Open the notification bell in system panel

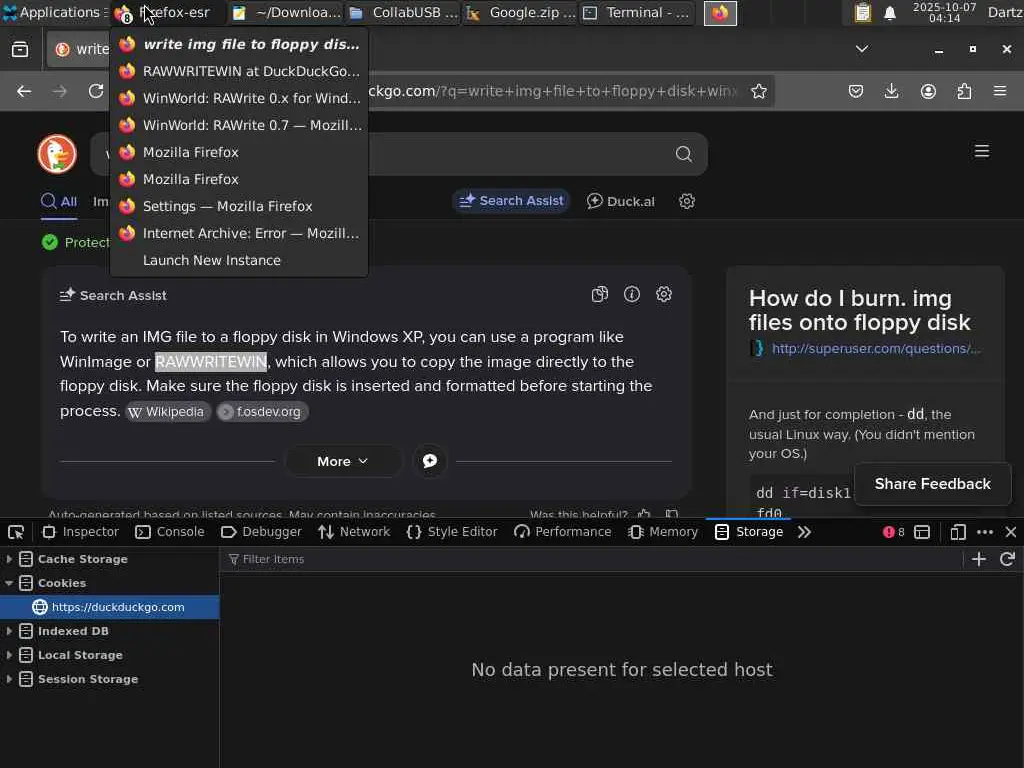pos(889,13)
